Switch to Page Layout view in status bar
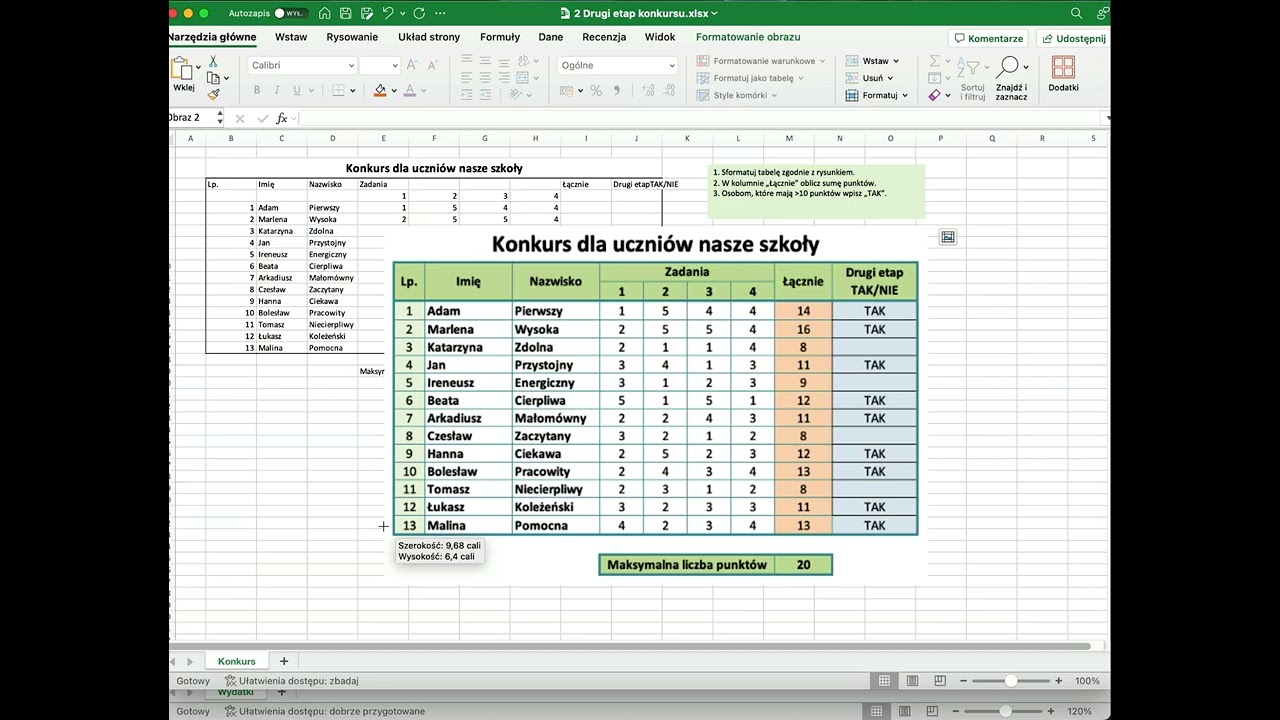 [x=912, y=681]
